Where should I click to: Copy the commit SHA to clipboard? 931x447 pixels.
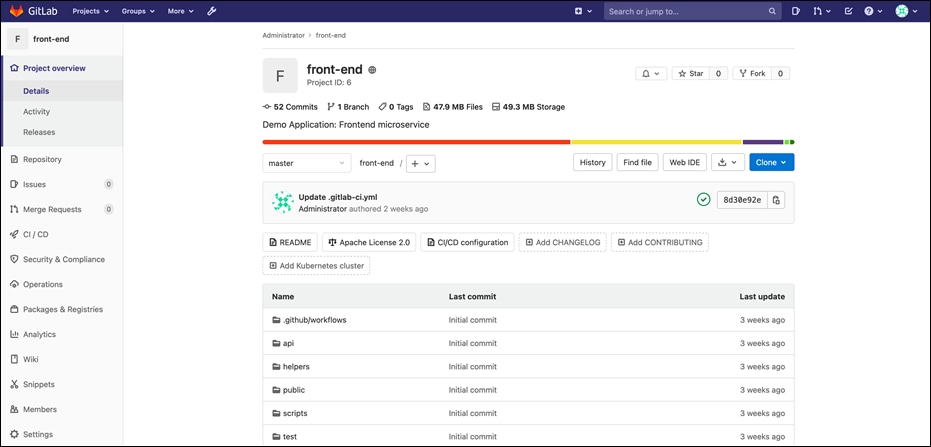(x=777, y=200)
